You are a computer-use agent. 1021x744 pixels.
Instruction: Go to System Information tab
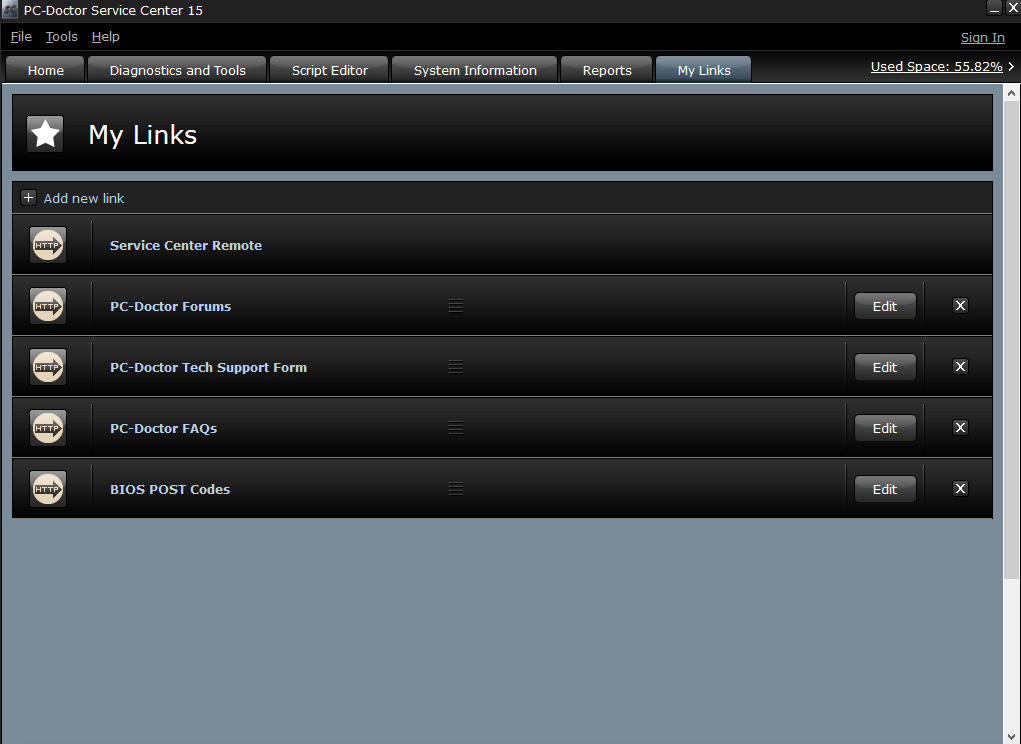(475, 70)
